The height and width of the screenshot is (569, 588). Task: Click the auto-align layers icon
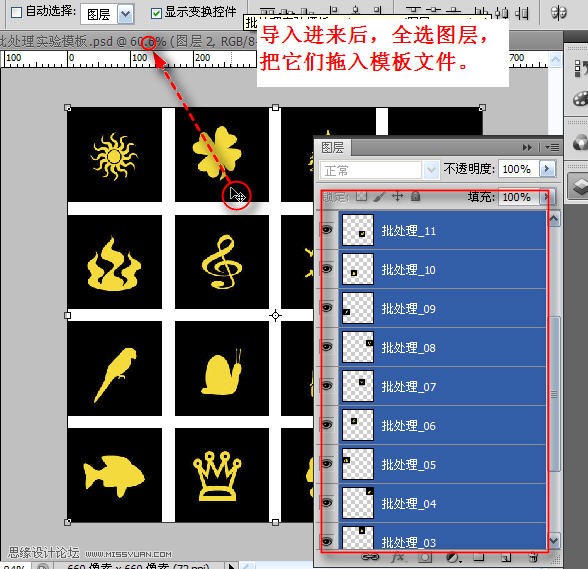pyautogui.click(x=559, y=12)
